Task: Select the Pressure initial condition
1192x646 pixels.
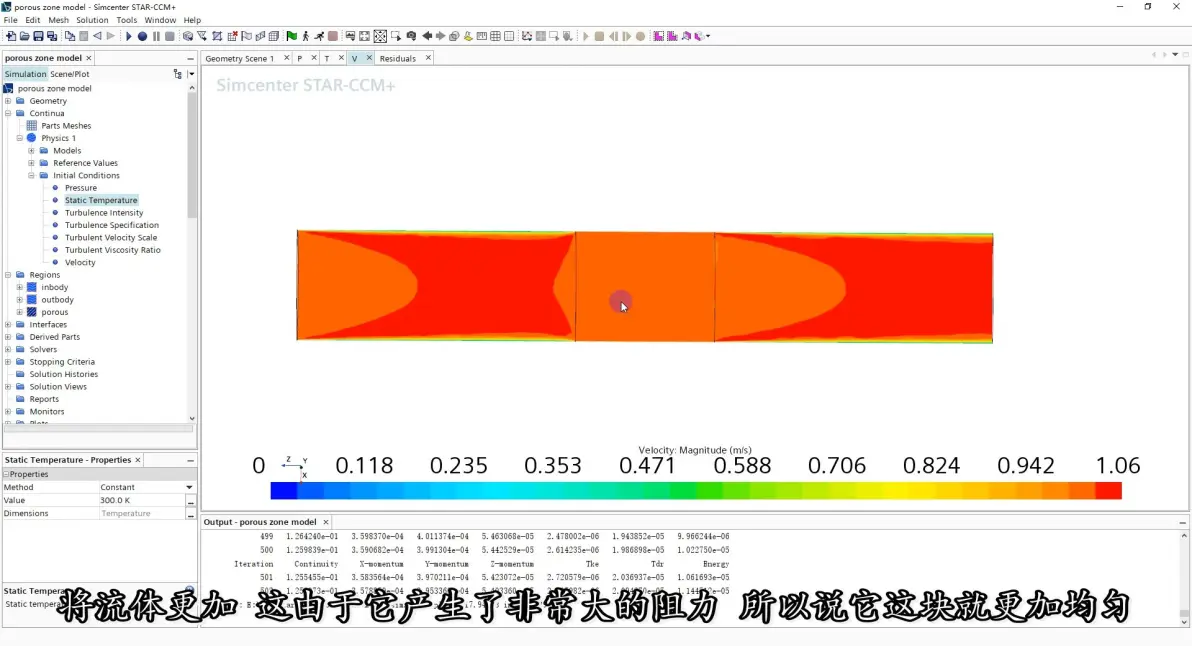Action: (81, 188)
